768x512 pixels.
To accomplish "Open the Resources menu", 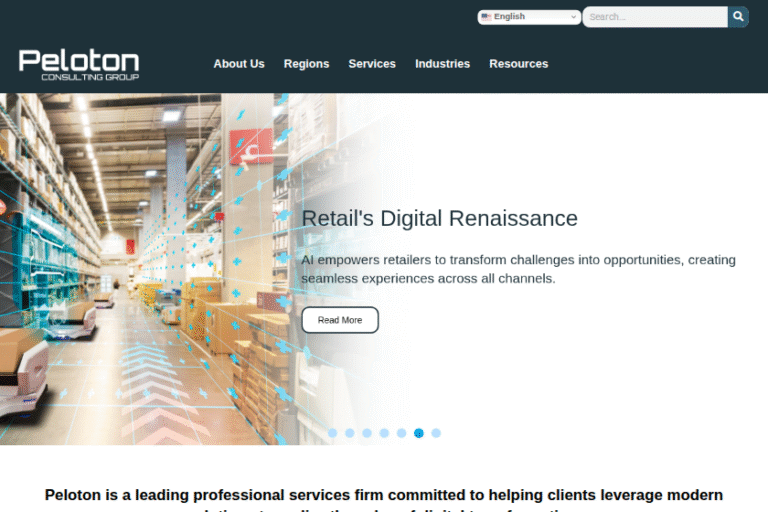I will pos(519,64).
